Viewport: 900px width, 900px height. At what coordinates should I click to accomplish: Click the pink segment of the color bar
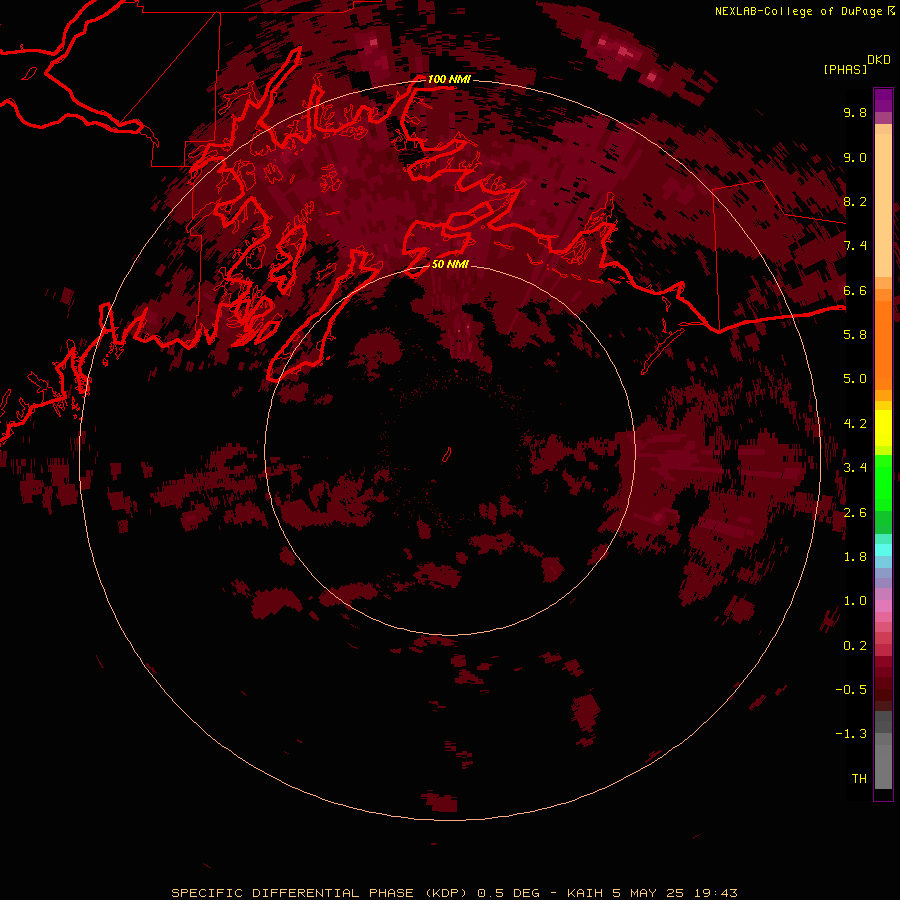[x=883, y=606]
